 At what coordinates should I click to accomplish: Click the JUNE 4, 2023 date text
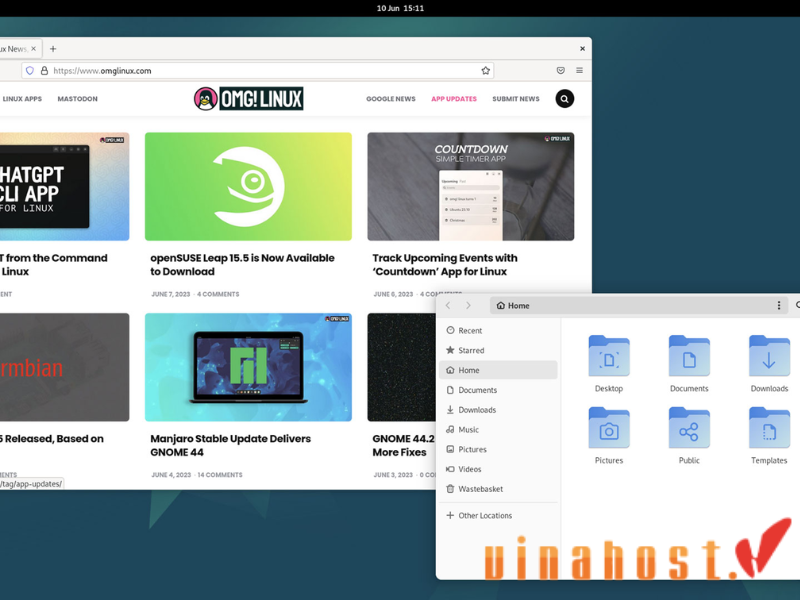(171, 475)
